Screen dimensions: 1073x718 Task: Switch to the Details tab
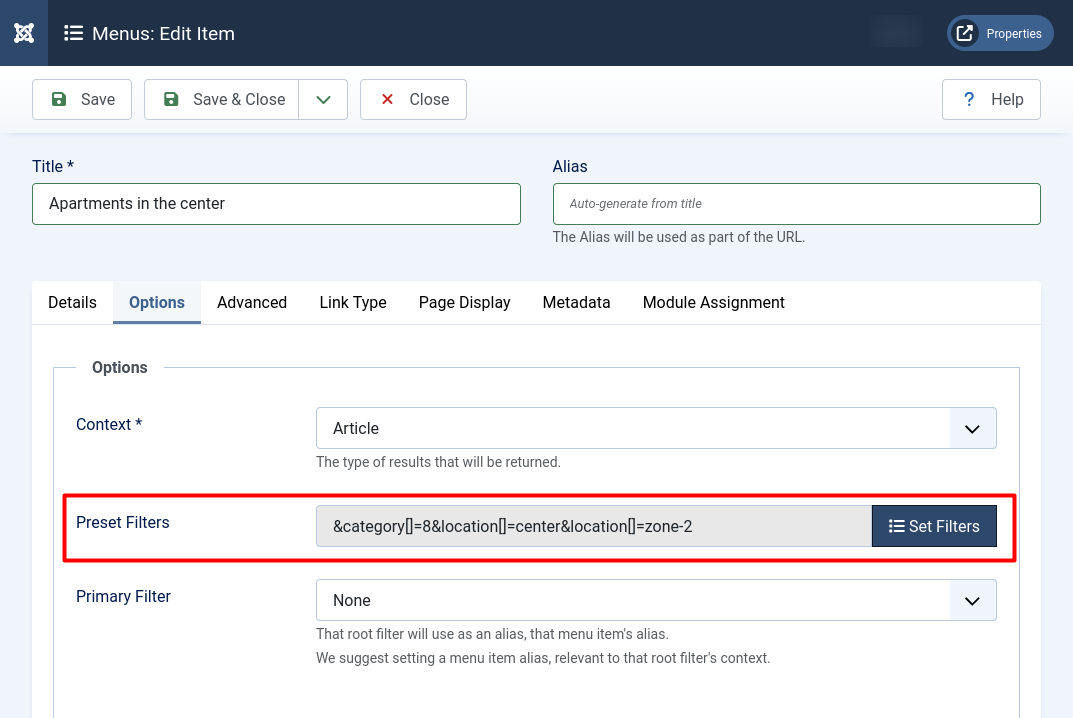(x=73, y=303)
